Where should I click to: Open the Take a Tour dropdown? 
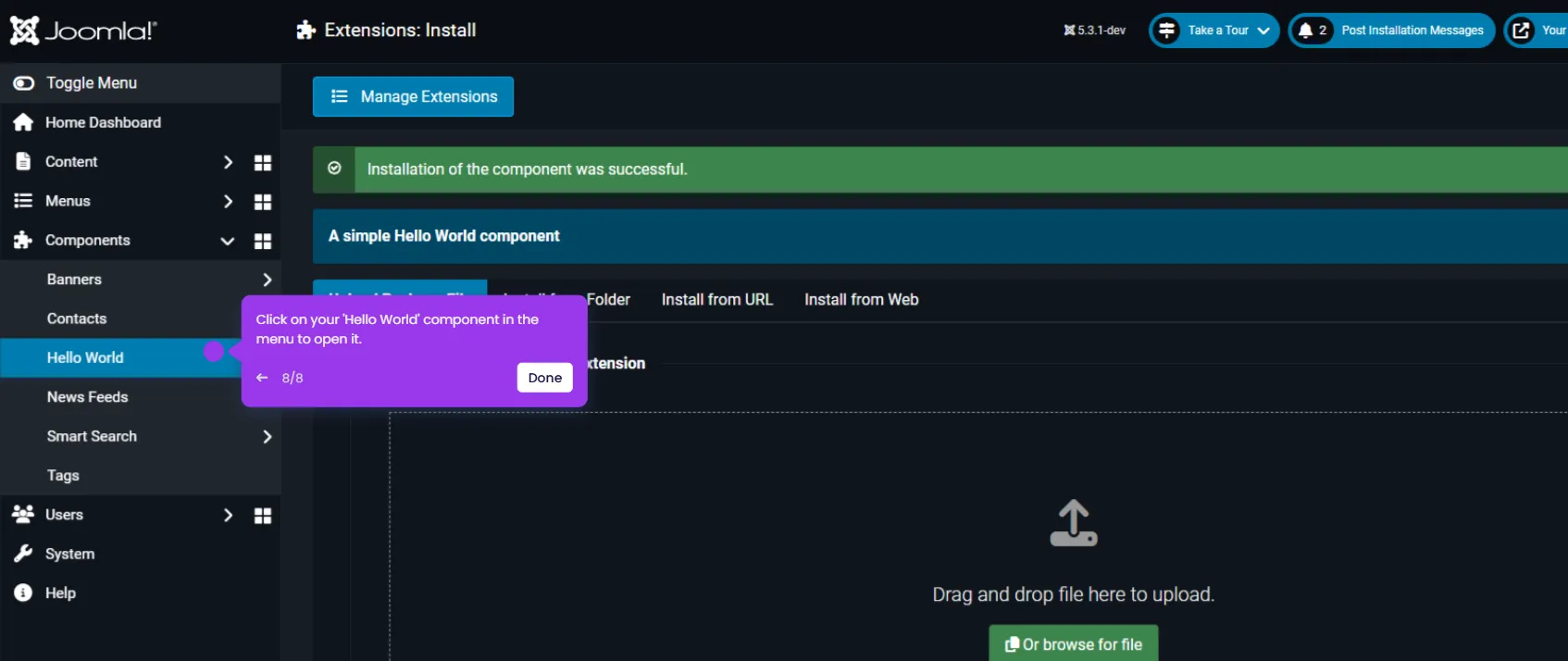click(1213, 31)
